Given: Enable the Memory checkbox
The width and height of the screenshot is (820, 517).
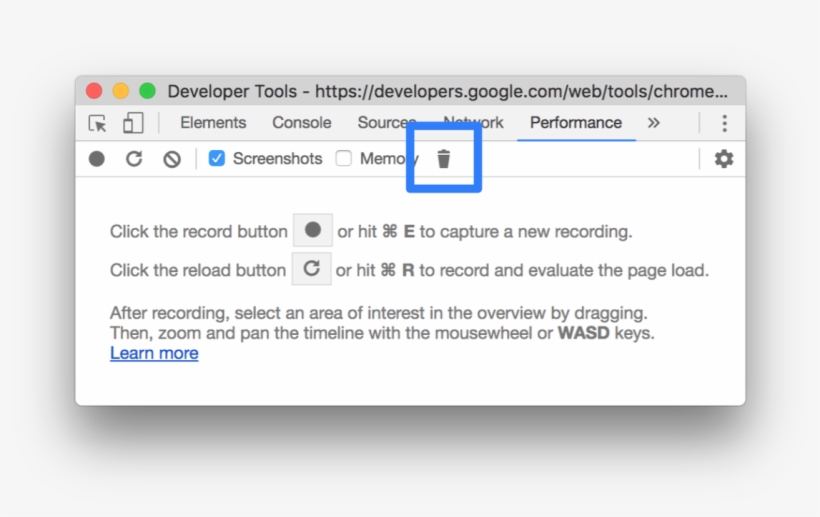Looking at the screenshot, I should coord(344,158).
